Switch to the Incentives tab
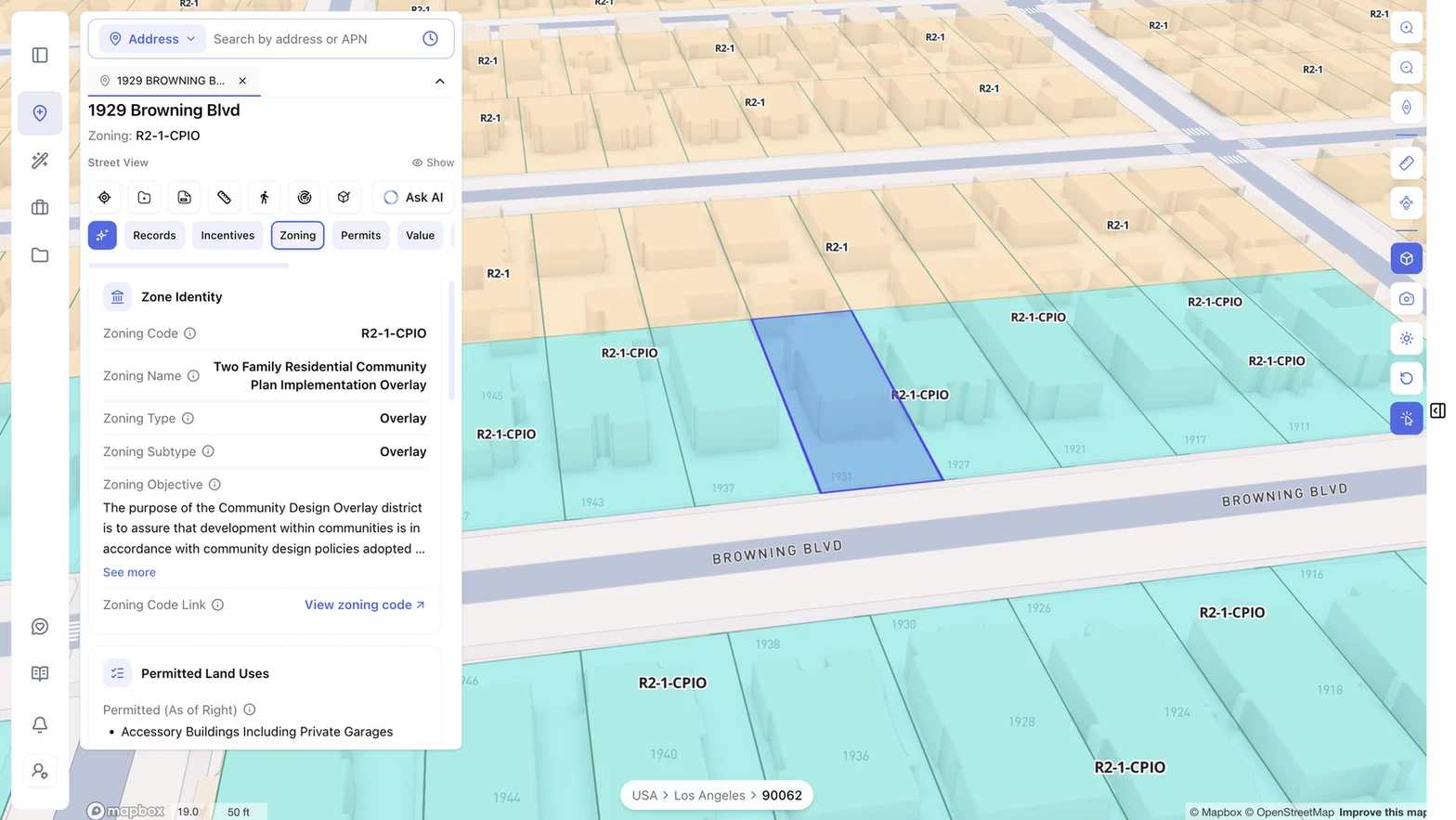This screenshot has width=1456, height=820. click(x=227, y=236)
